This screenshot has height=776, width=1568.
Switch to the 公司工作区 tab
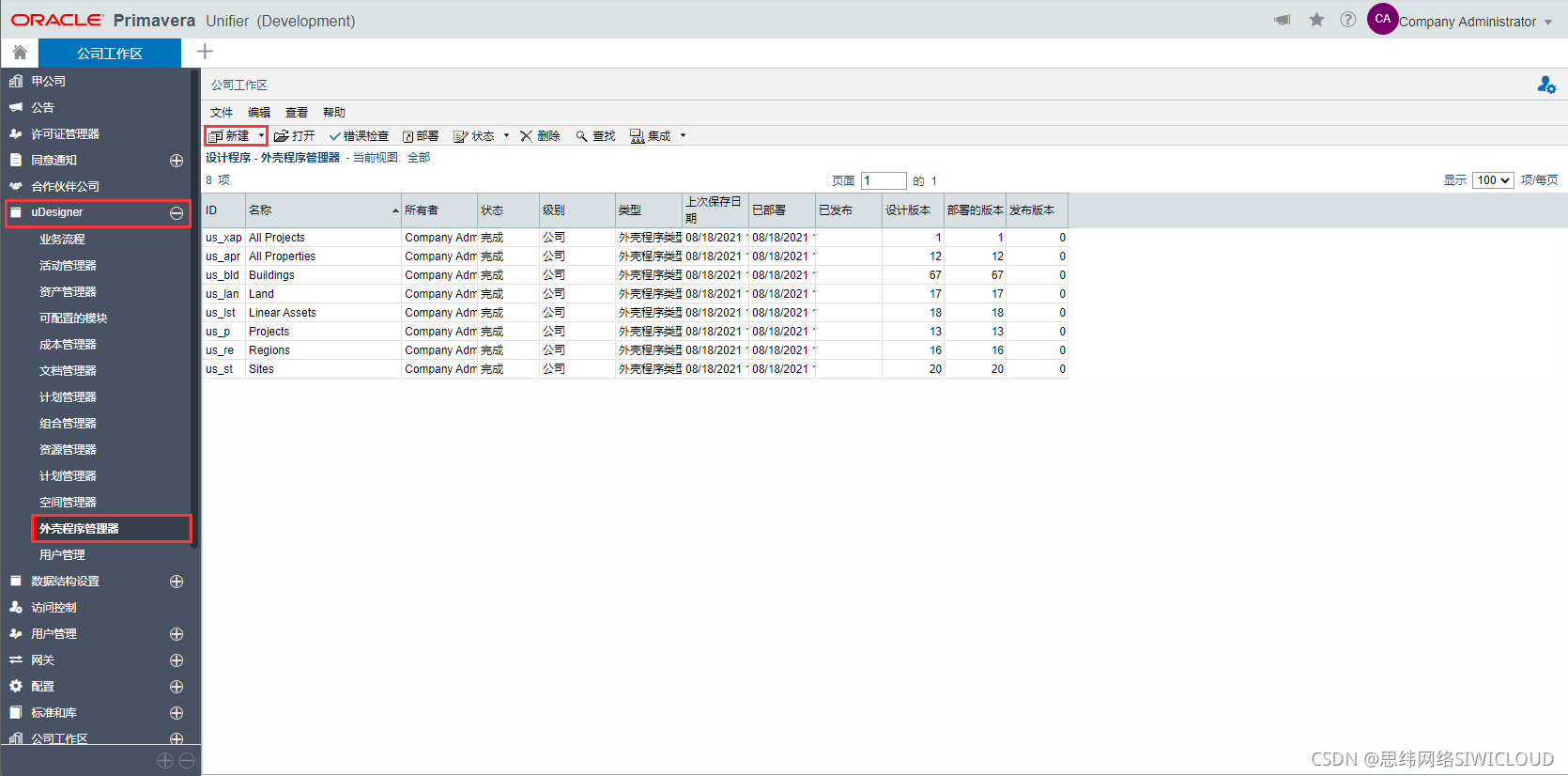click(x=110, y=54)
